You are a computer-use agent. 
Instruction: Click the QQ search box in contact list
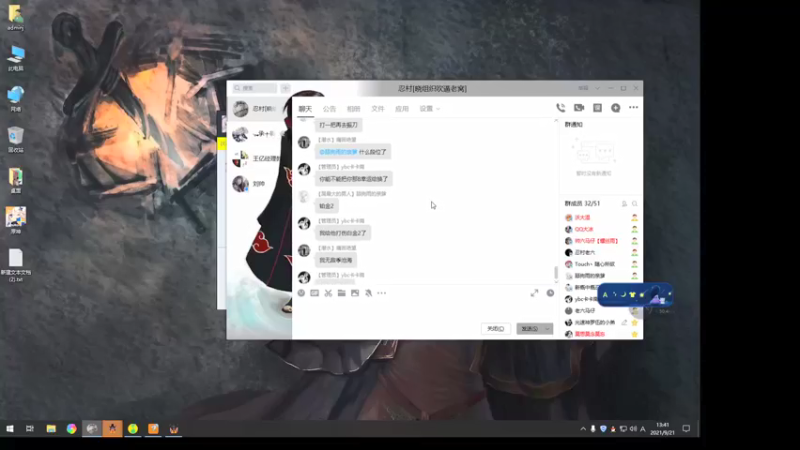point(255,88)
